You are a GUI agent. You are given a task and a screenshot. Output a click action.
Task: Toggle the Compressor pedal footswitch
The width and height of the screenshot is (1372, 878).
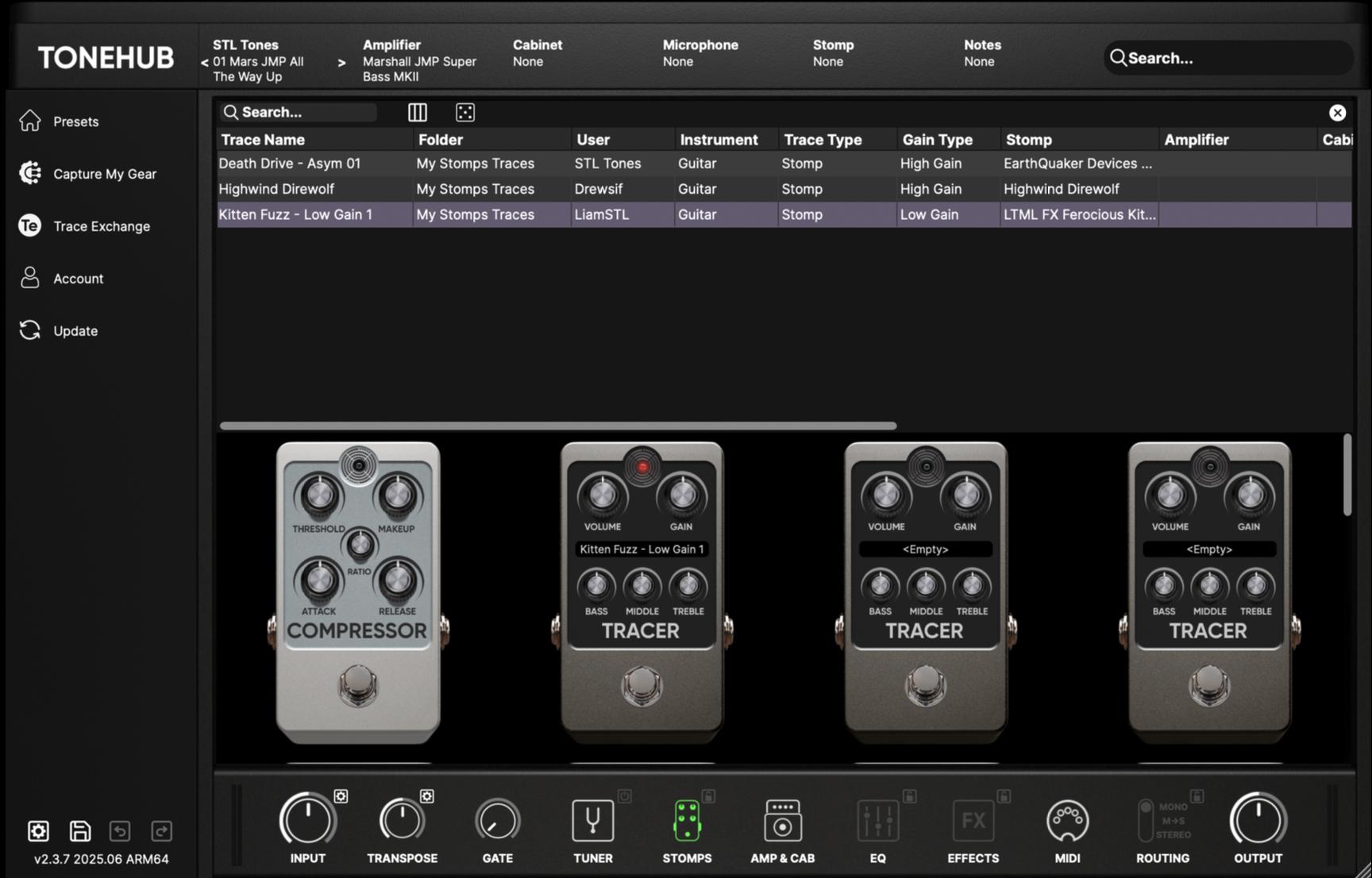358,687
